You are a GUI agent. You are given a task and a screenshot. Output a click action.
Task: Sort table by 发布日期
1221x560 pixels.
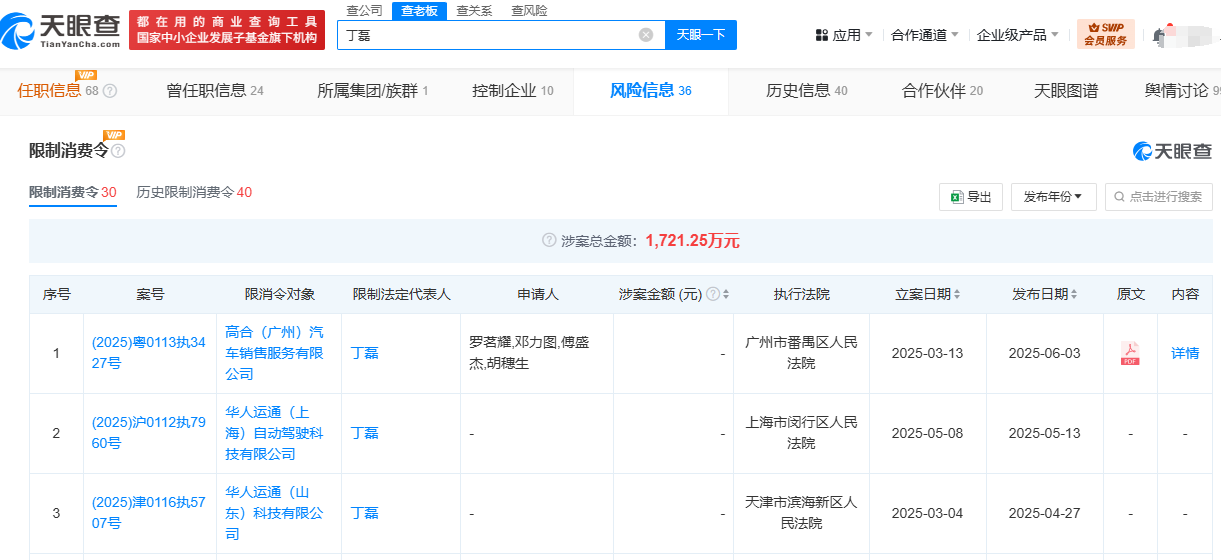click(1074, 295)
